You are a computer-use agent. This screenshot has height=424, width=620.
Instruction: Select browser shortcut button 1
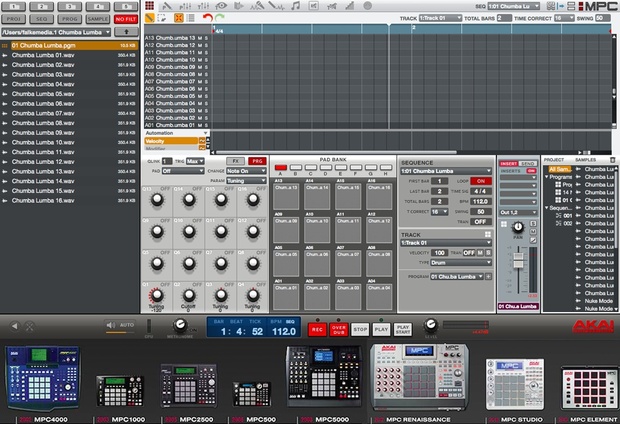[x=13, y=6]
